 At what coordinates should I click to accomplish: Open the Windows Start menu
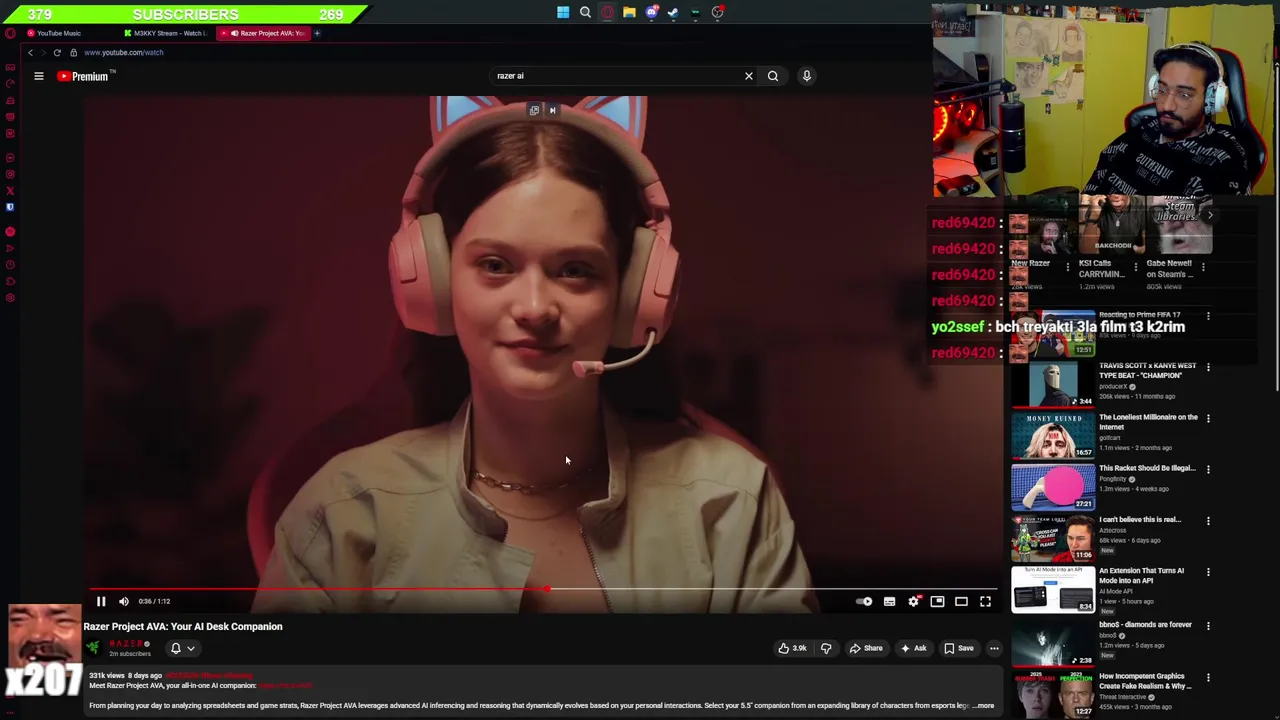coord(563,12)
